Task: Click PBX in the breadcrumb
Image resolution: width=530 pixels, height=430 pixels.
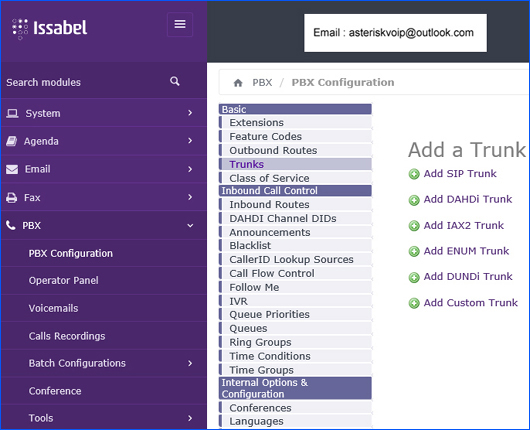Action: (262, 82)
